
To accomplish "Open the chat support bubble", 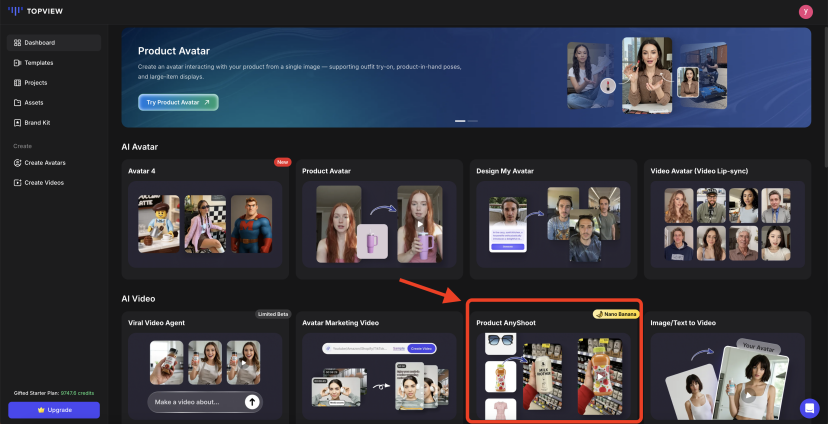I will coord(809,408).
